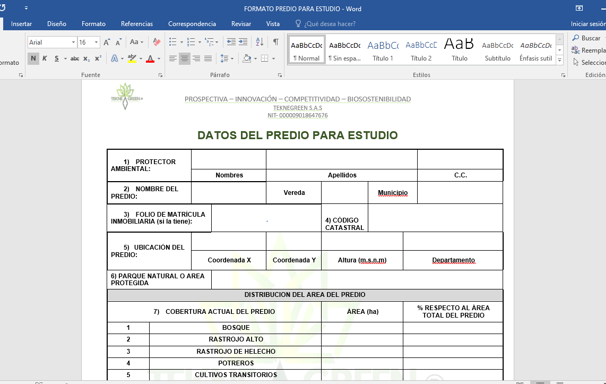Click the text effects icon
The height and width of the screenshot is (384, 606).
click(x=114, y=59)
